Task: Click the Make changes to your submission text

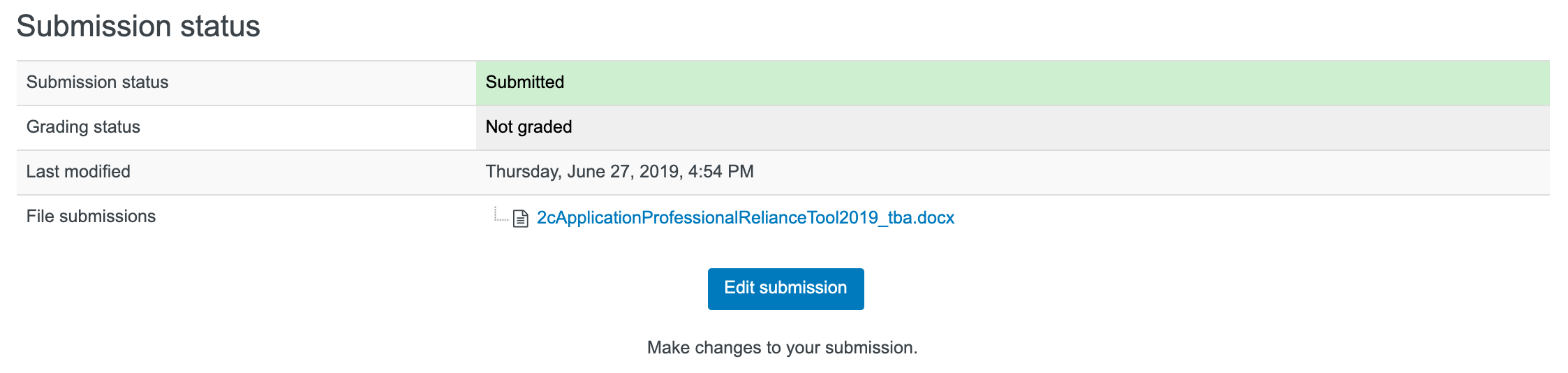Action: click(782, 348)
